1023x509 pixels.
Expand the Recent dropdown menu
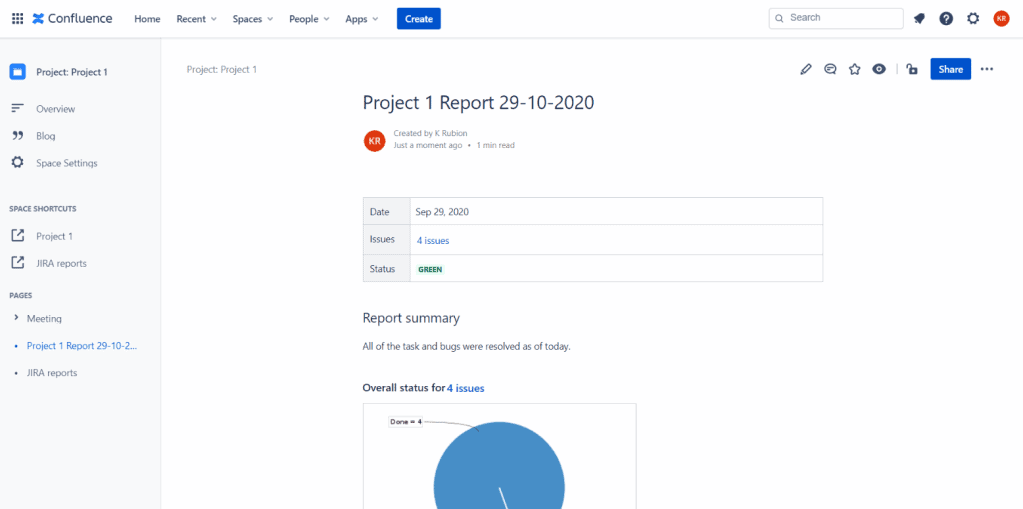tap(196, 19)
